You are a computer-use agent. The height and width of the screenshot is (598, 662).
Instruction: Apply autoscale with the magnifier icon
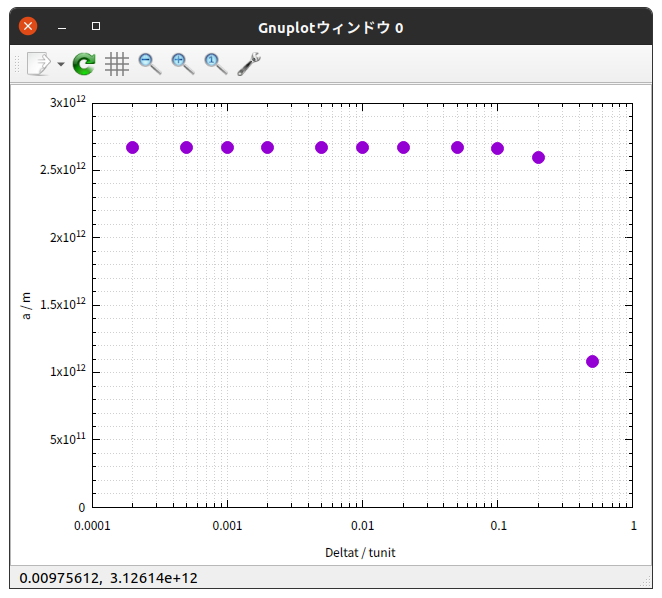tap(216, 64)
